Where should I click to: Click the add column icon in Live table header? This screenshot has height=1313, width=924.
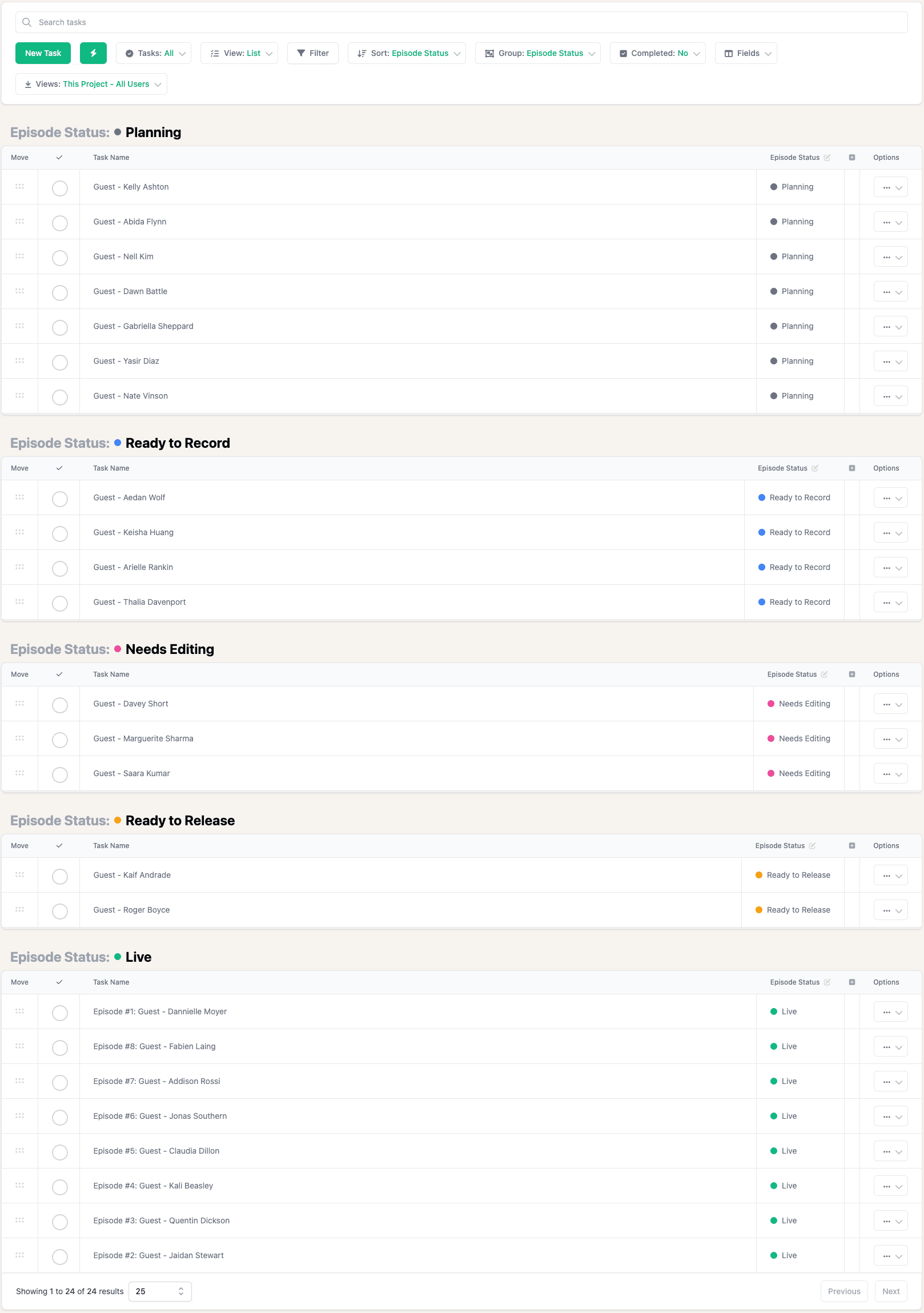point(851,982)
